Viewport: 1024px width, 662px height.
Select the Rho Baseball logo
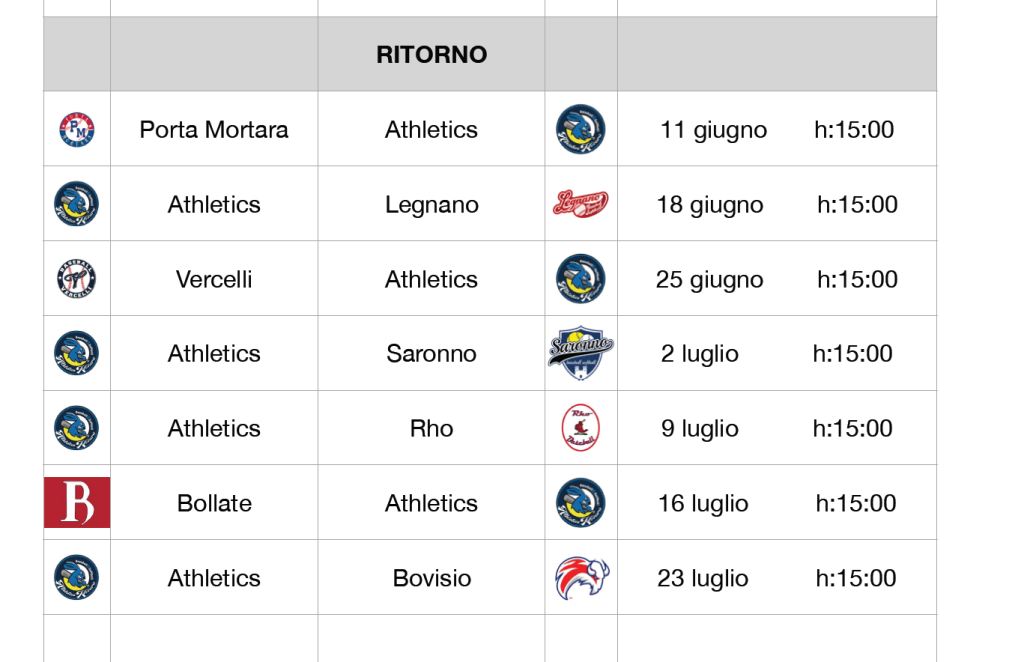click(581, 428)
